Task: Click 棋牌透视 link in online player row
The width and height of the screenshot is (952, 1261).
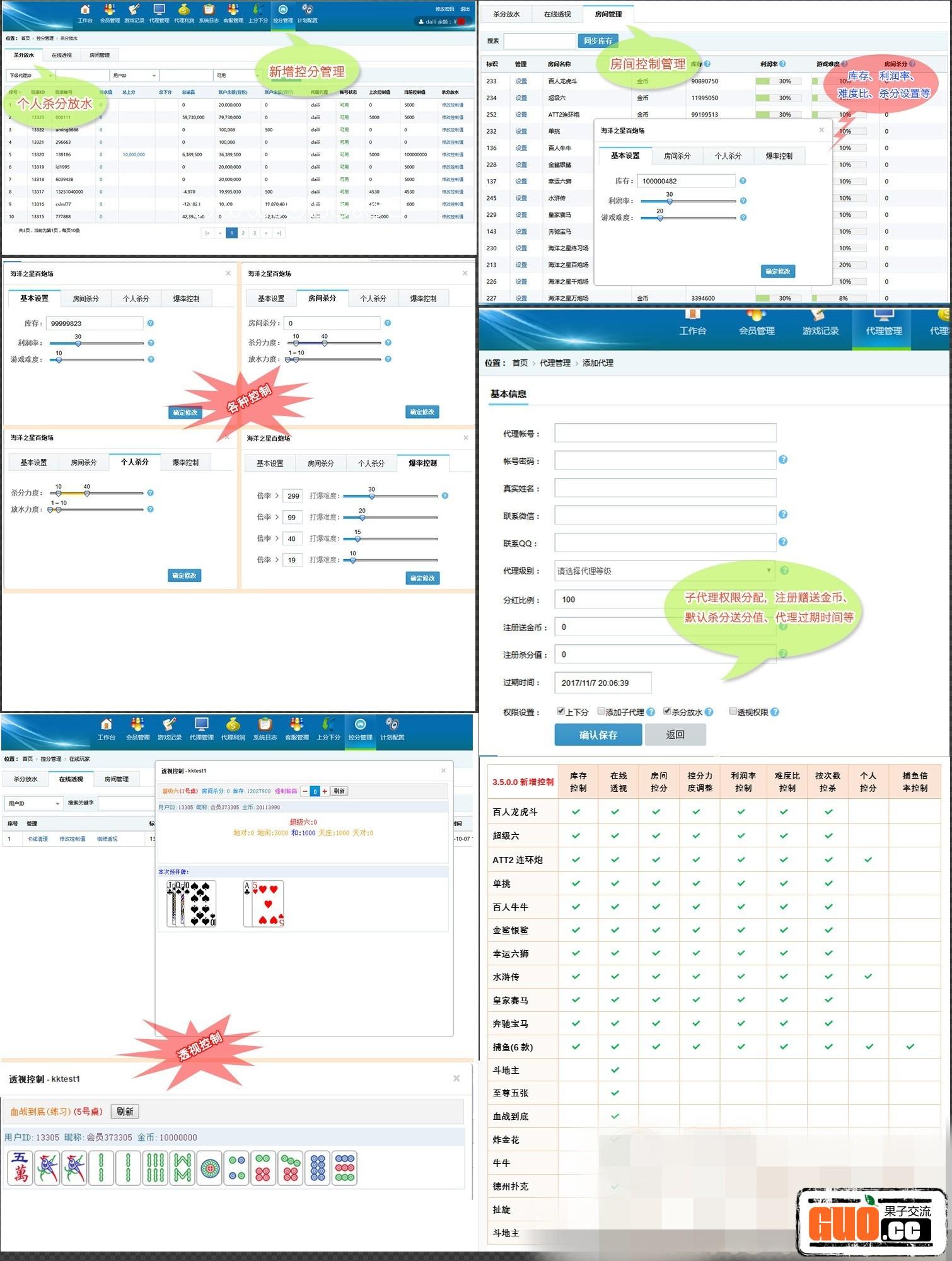Action: [107, 839]
